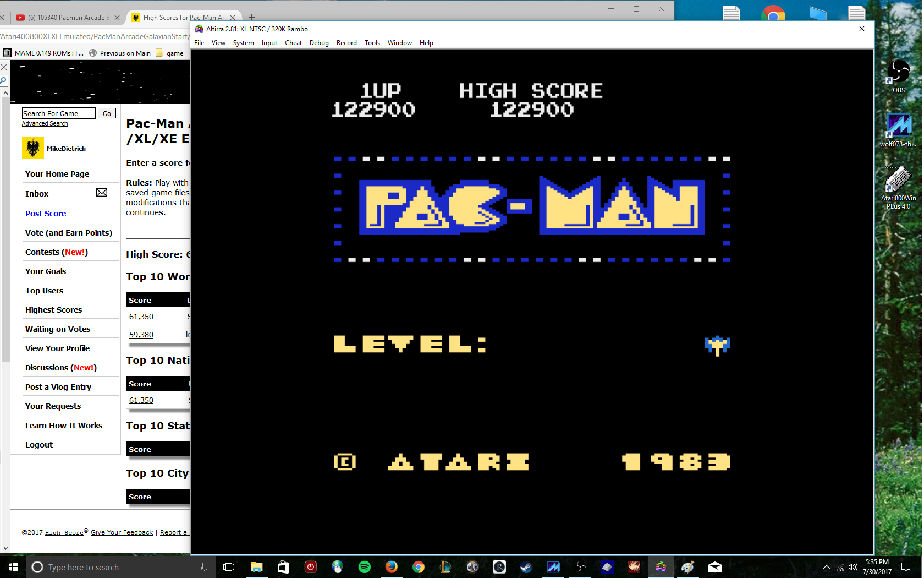Open the Contests link

pyautogui.click(x=56, y=252)
